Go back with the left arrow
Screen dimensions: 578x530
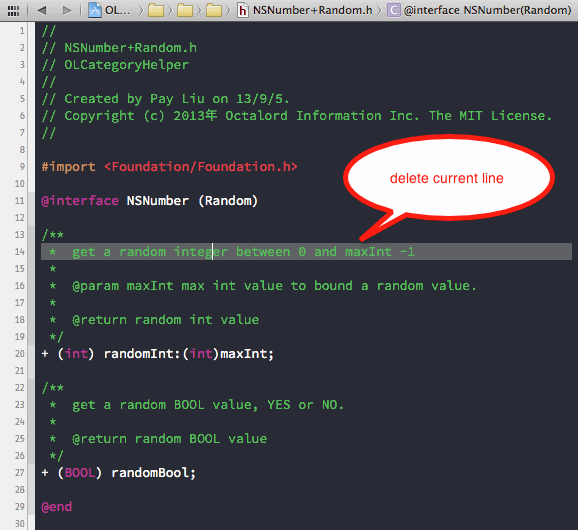point(42,10)
